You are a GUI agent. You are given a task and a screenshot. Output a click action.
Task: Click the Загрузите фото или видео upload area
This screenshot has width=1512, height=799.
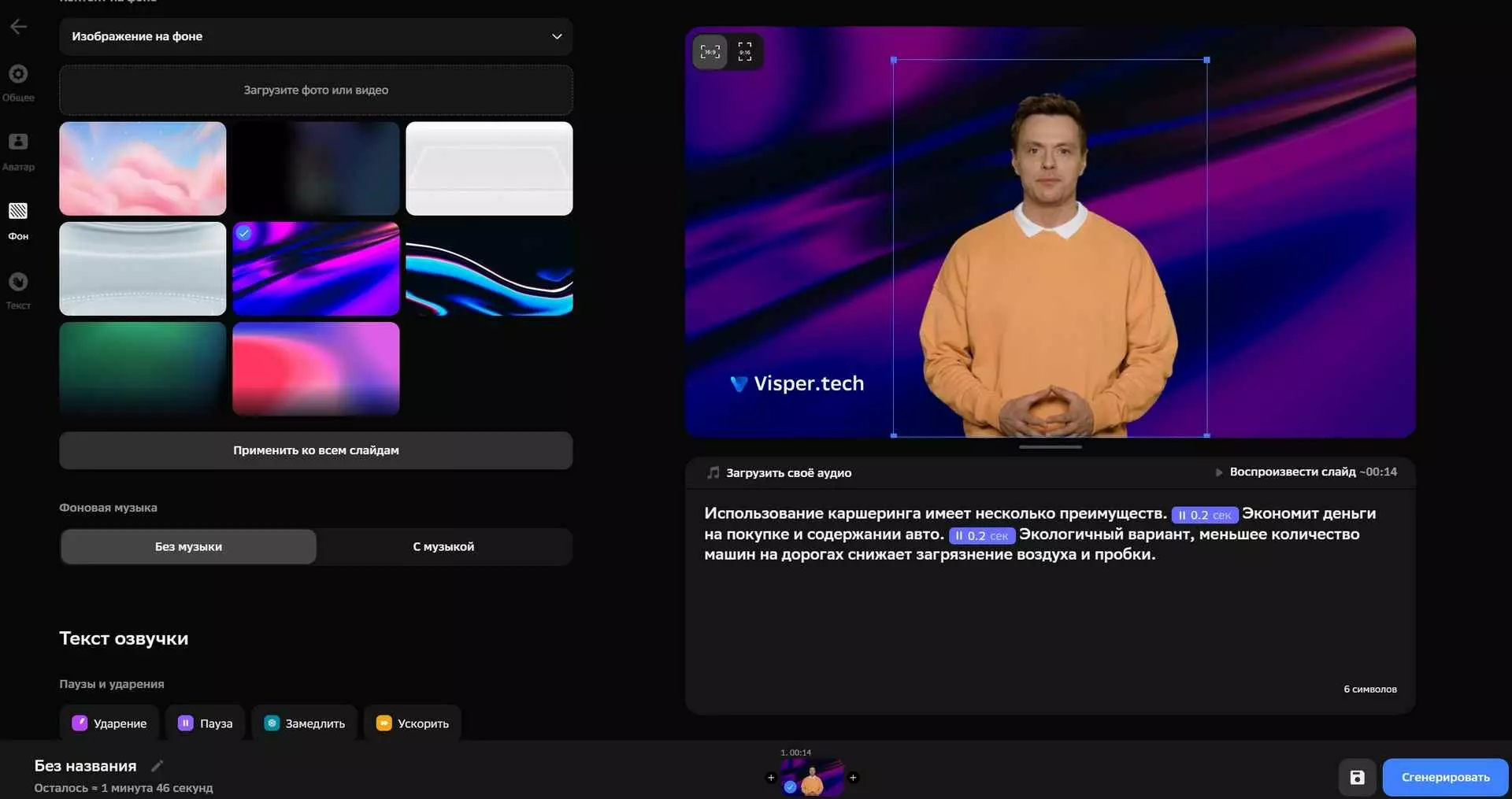pyautogui.click(x=316, y=91)
